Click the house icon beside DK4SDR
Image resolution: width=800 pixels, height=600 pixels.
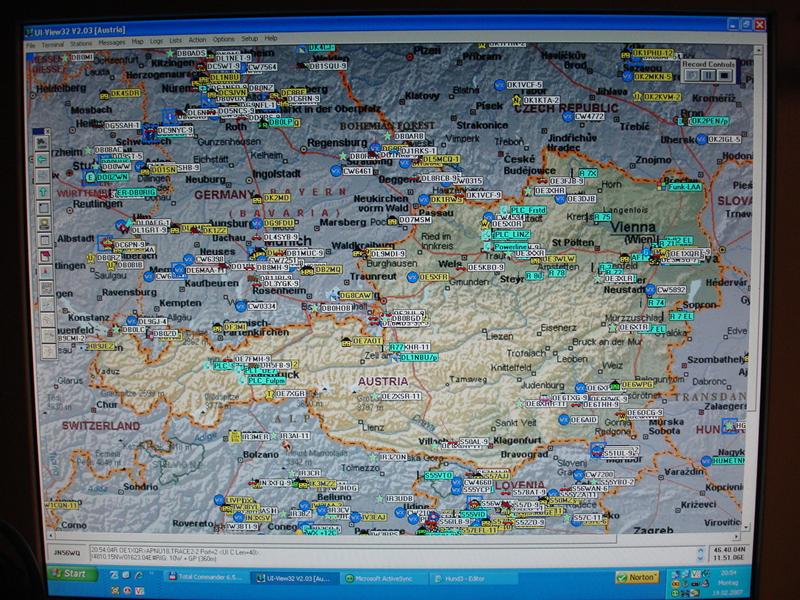[x=105, y=94]
